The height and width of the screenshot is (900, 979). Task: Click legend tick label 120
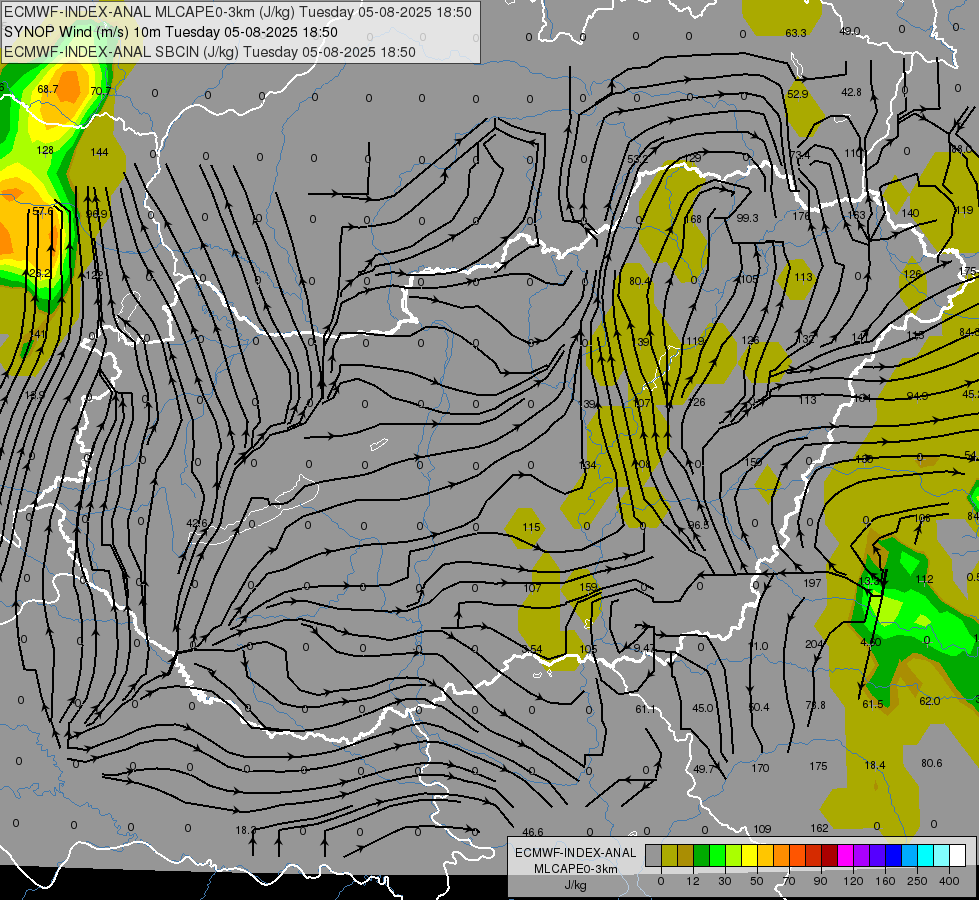point(853,881)
